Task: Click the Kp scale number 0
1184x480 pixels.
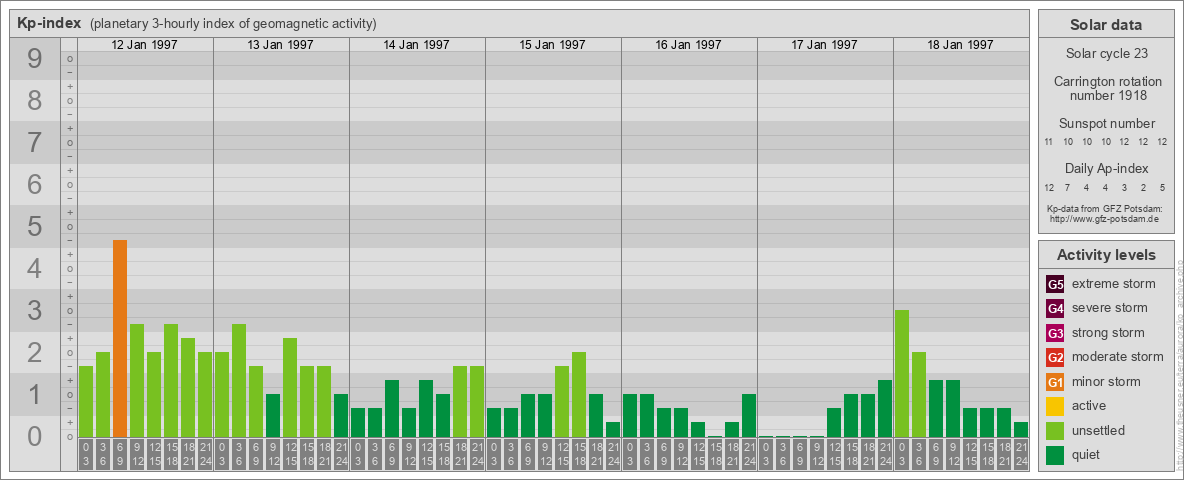Action: coord(35,435)
